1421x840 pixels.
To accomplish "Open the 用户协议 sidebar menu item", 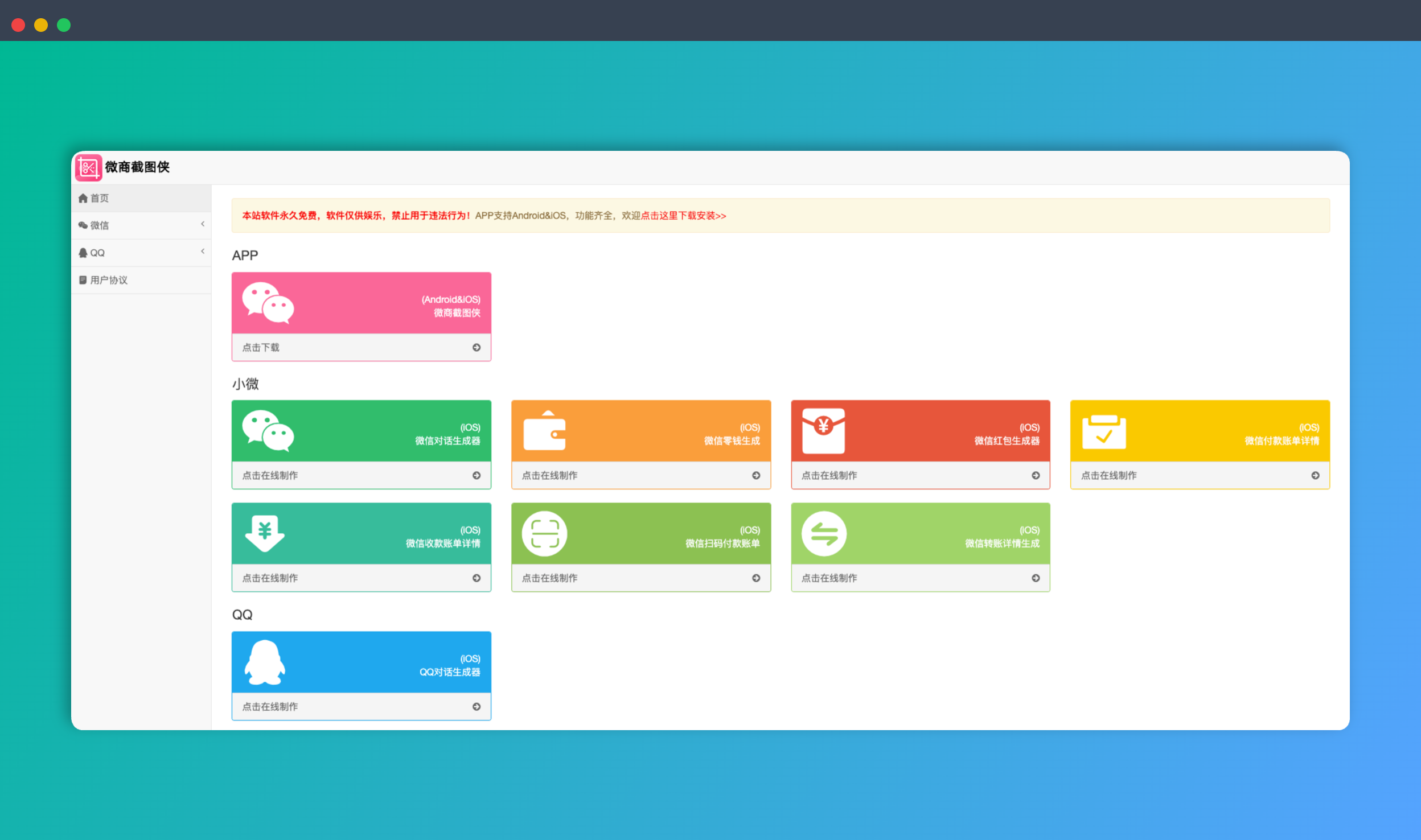I will point(109,280).
